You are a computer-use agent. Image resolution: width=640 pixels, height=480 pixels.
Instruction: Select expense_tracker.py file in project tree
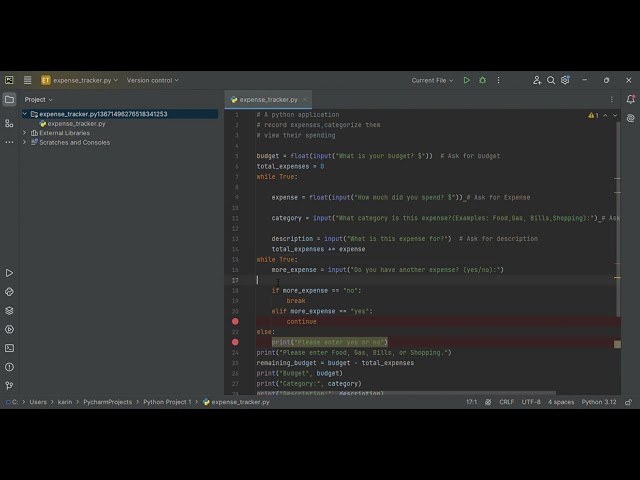coord(73,124)
